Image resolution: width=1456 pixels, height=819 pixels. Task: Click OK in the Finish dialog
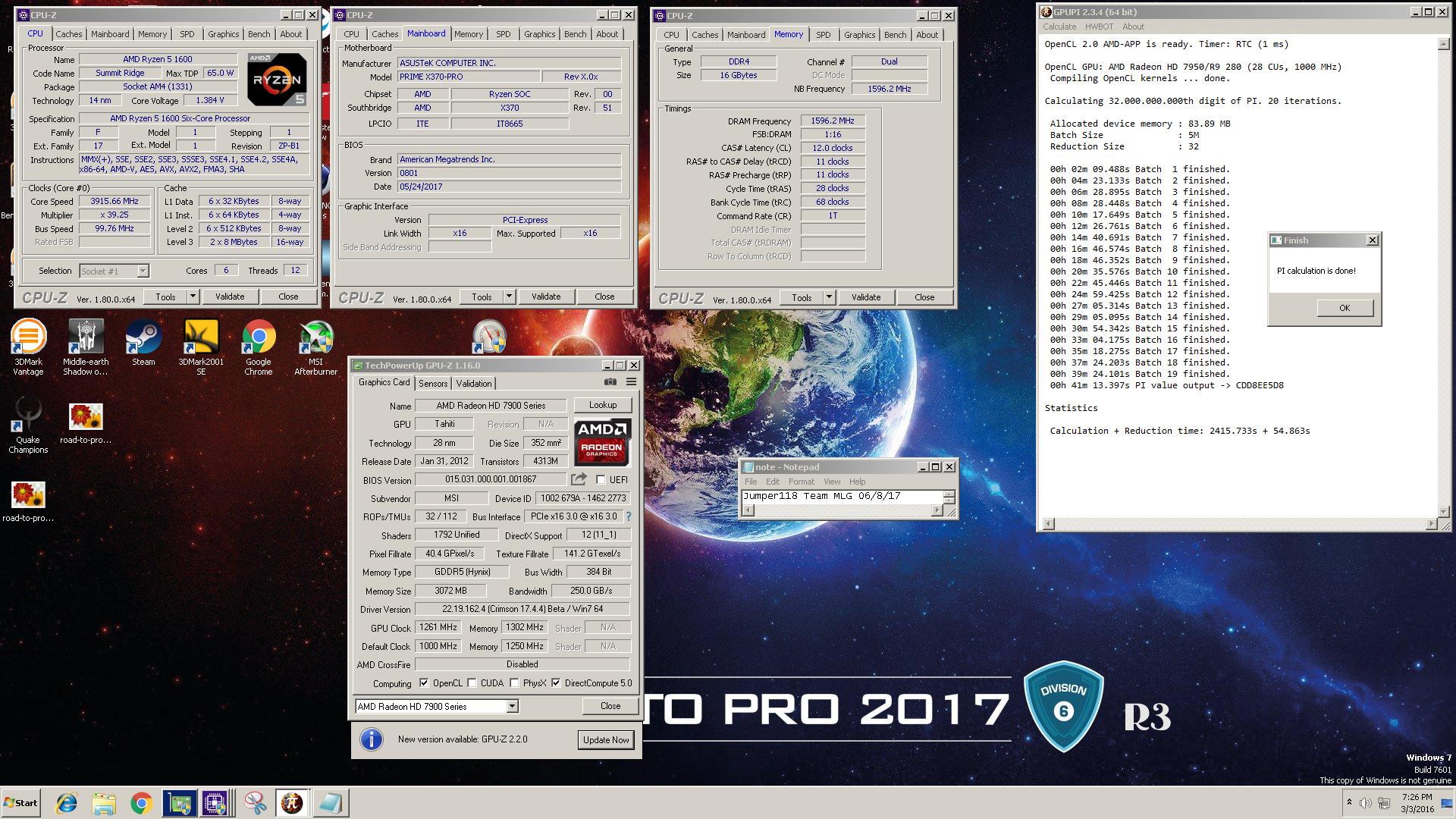click(x=1345, y=308)
